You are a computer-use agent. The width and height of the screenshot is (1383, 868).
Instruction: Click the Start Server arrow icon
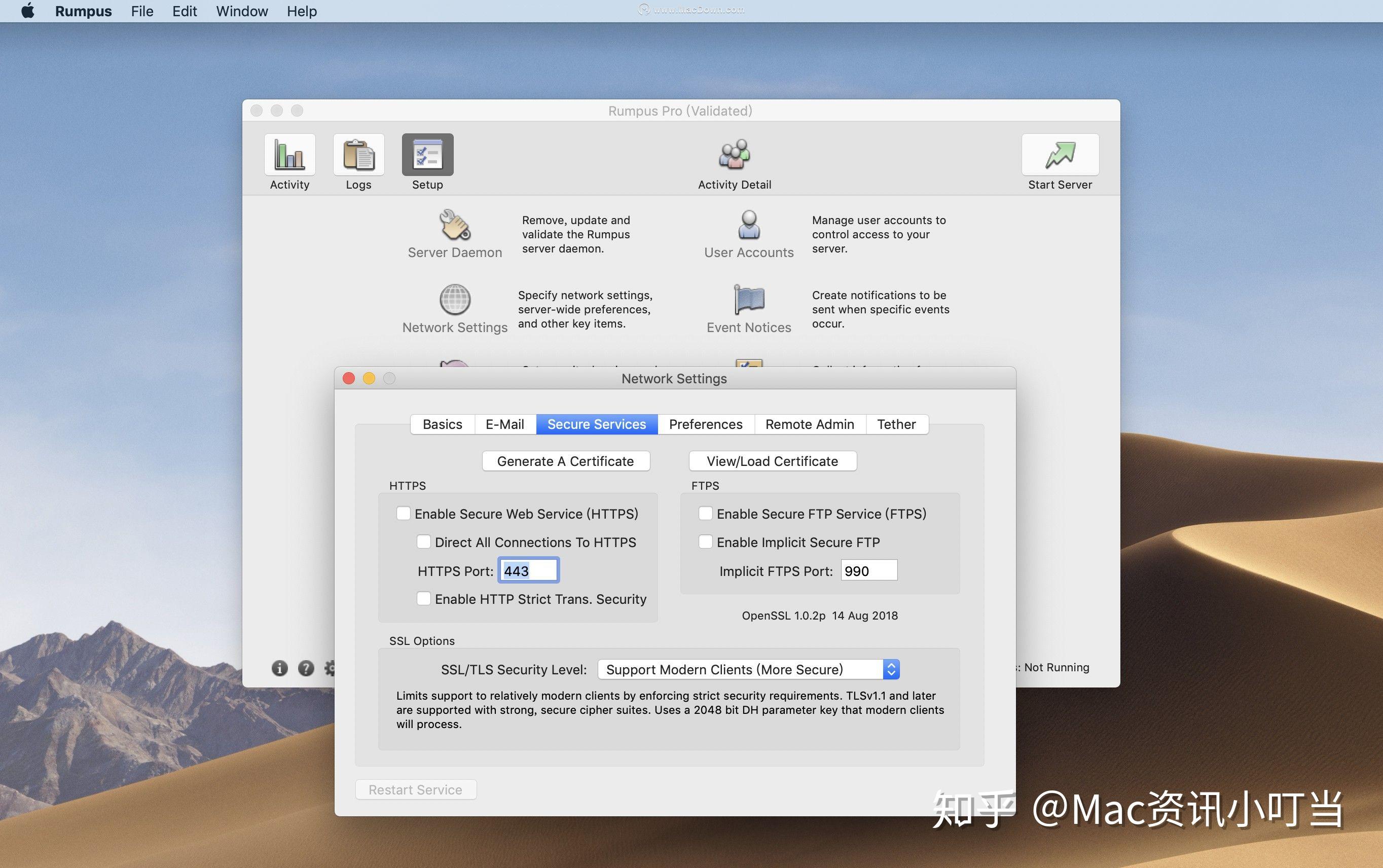[1060, 155]
